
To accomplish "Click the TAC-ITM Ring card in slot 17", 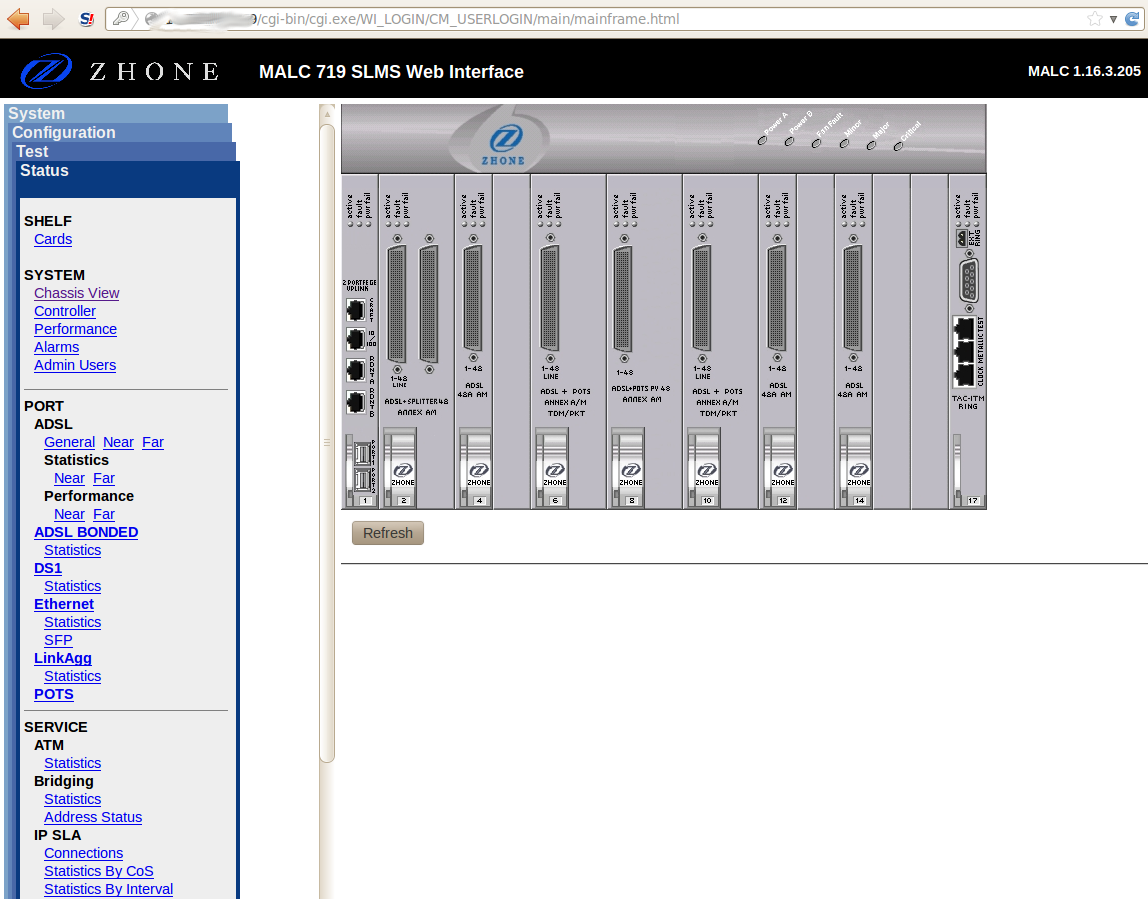I will [x=968, y=341].
